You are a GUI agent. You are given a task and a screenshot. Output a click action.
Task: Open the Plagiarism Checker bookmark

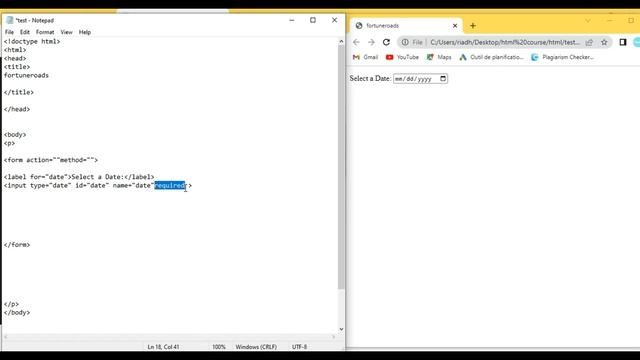(562, 57)
